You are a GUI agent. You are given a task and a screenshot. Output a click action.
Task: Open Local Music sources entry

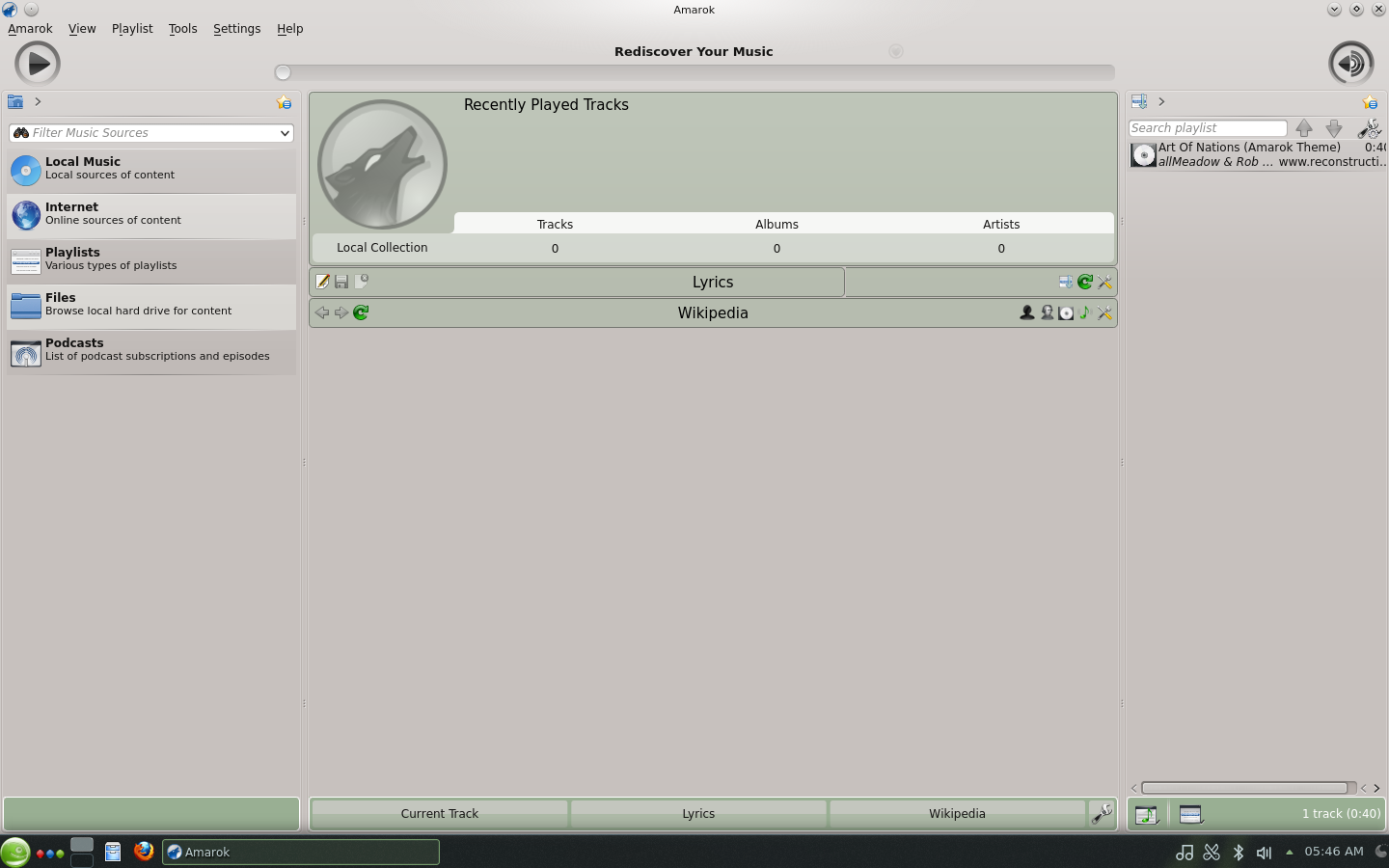tap(151, 170)
